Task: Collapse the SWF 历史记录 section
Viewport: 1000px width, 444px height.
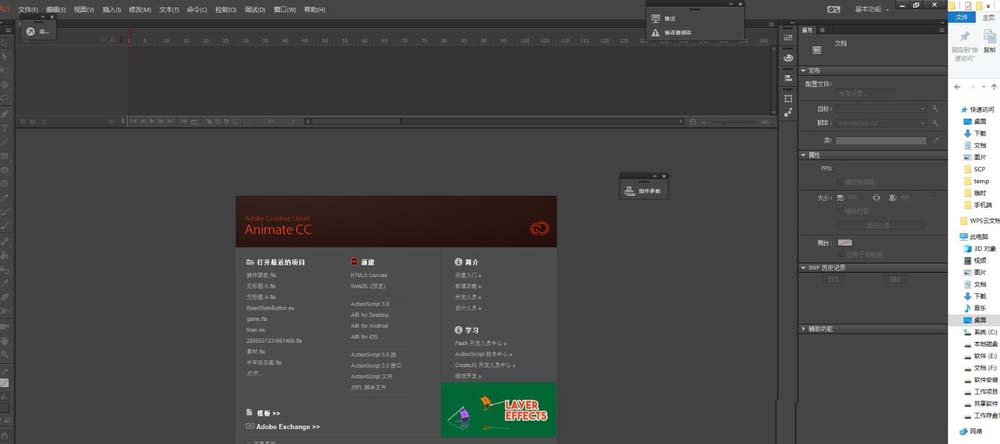Action: pos(804,268)
